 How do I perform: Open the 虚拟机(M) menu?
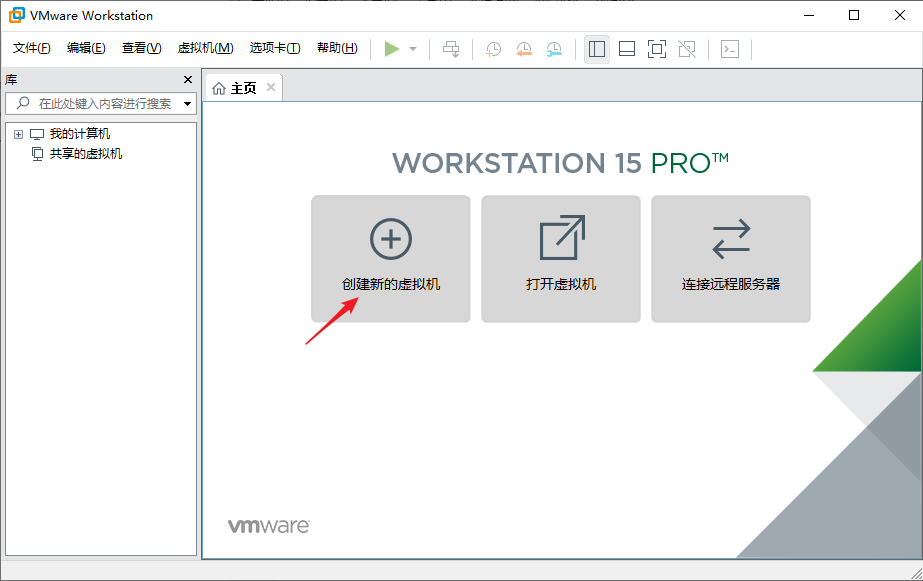tap(205, 48)
